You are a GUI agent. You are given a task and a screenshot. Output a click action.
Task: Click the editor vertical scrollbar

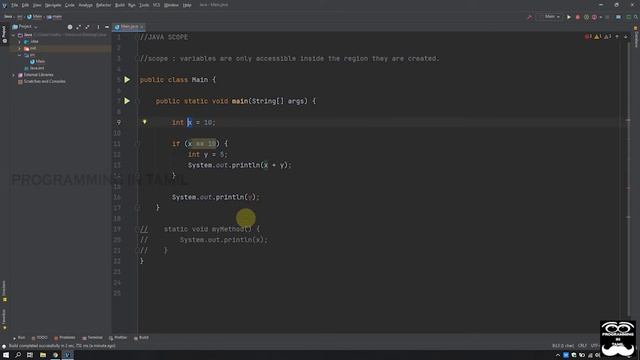[629, 180]
